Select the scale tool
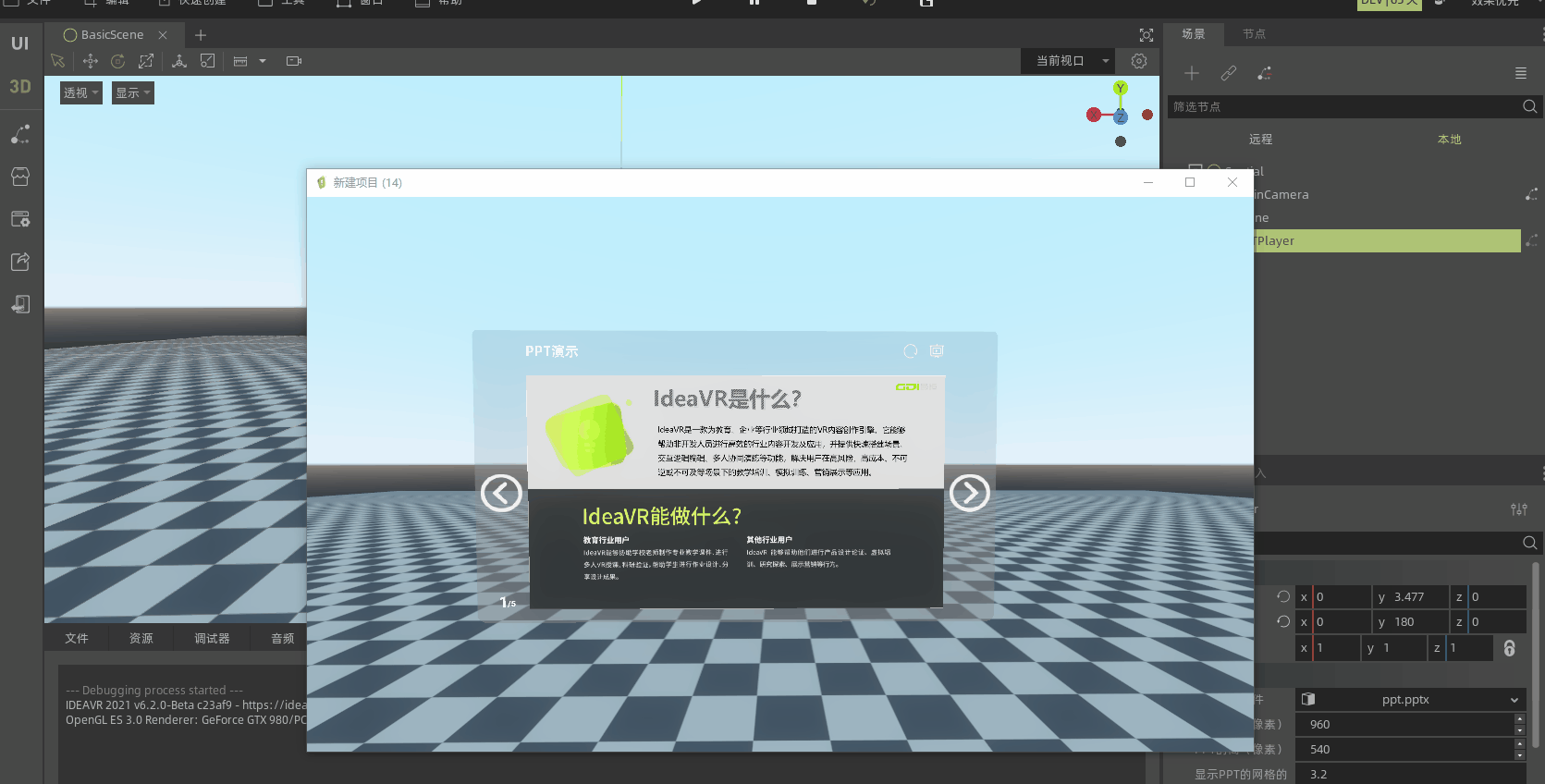Image resolution: width=1545 pixels, height=784 pixels. 146,61
